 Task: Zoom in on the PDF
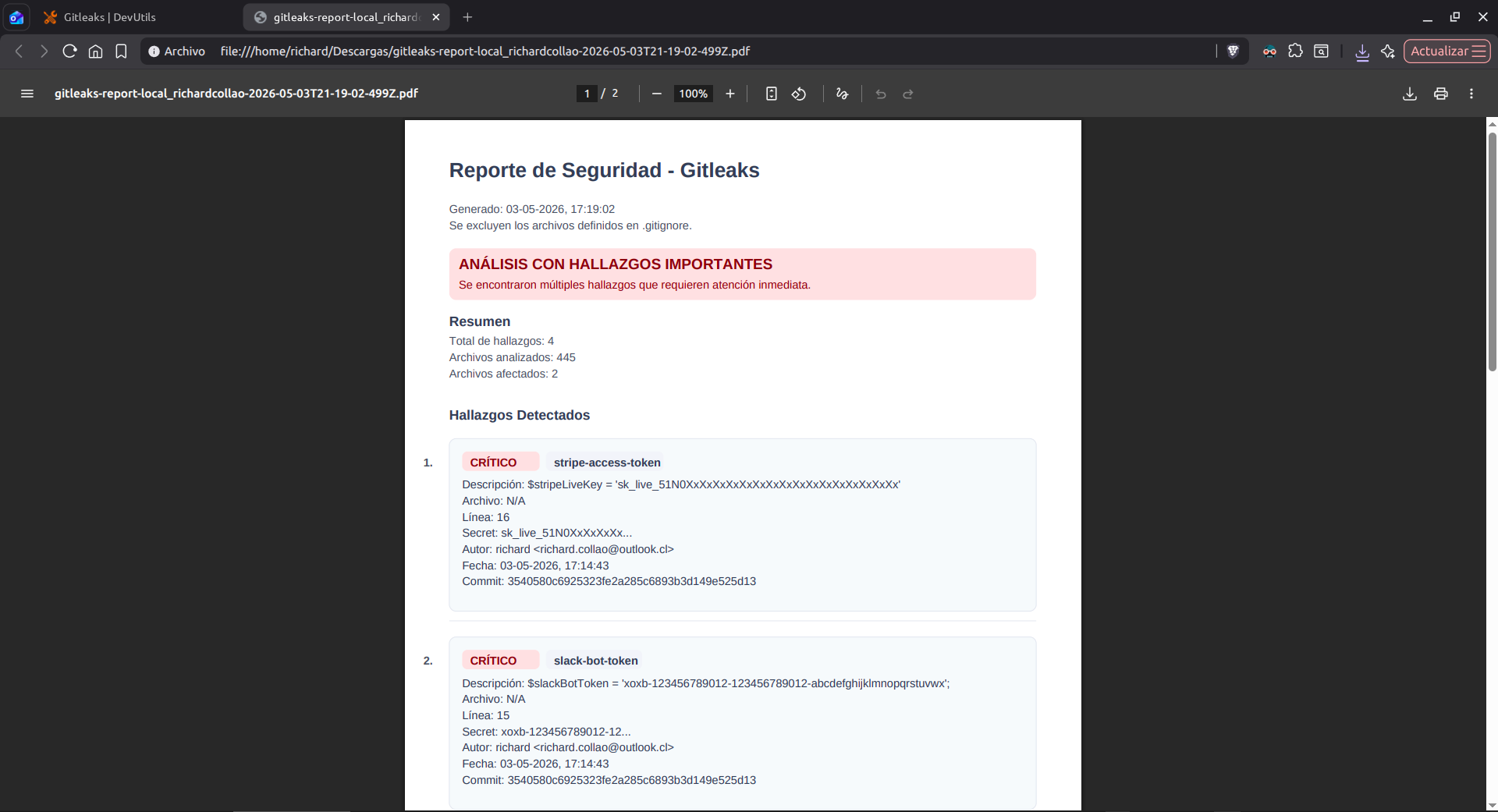click(x=730, y=94)
